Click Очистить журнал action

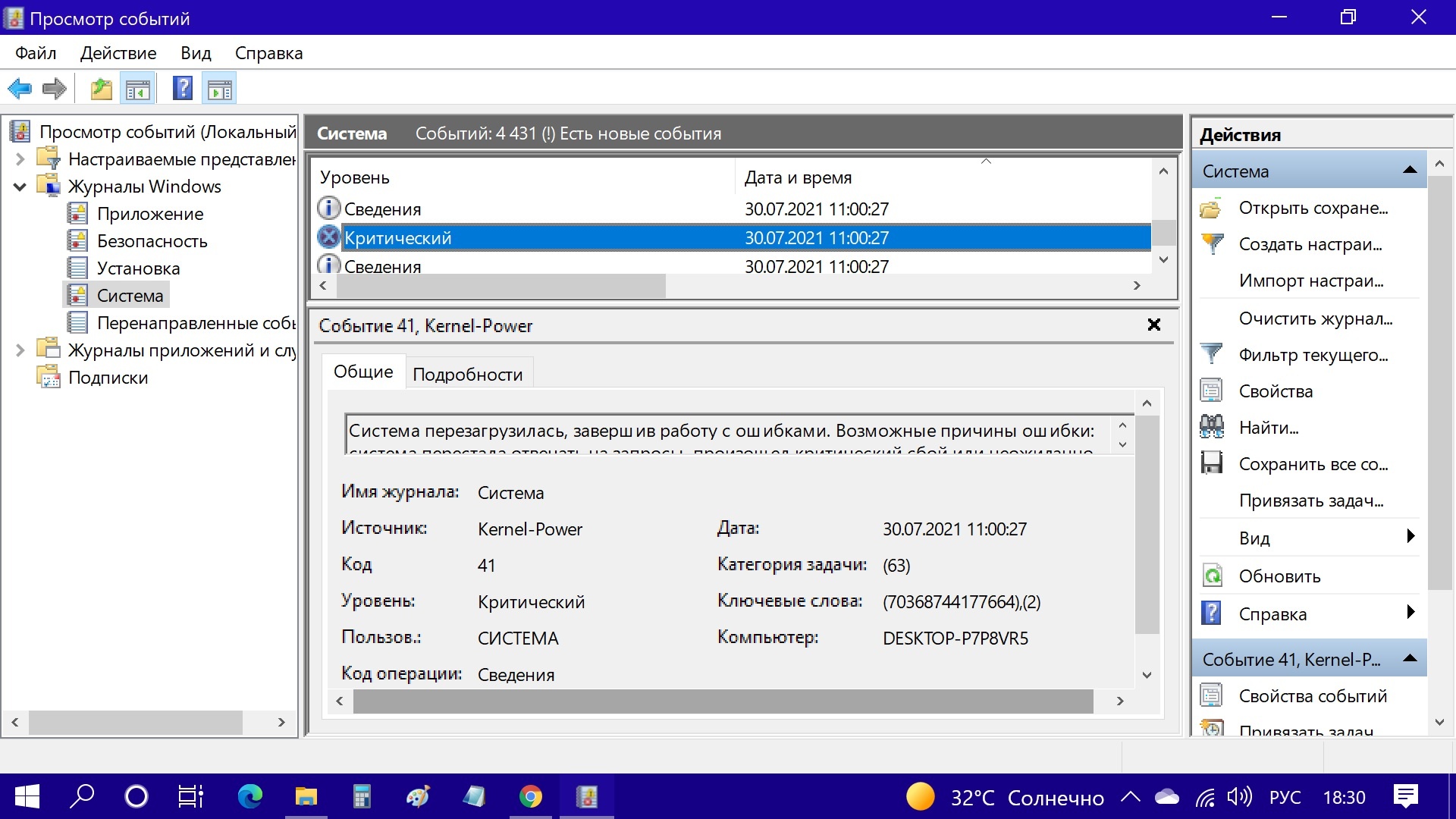click(x=1315, y=318)
